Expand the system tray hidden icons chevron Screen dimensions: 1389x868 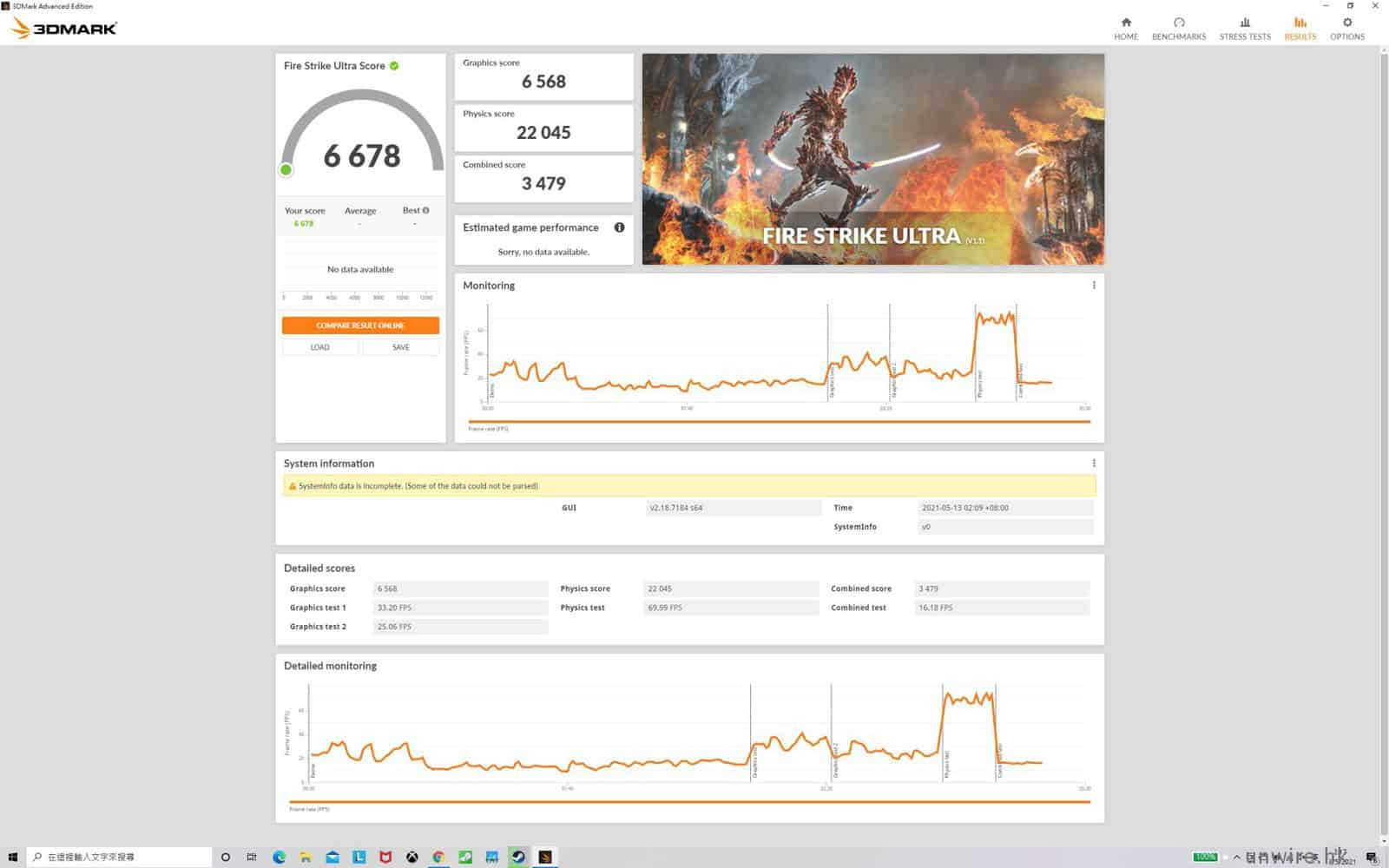(x=1236, y=858)
